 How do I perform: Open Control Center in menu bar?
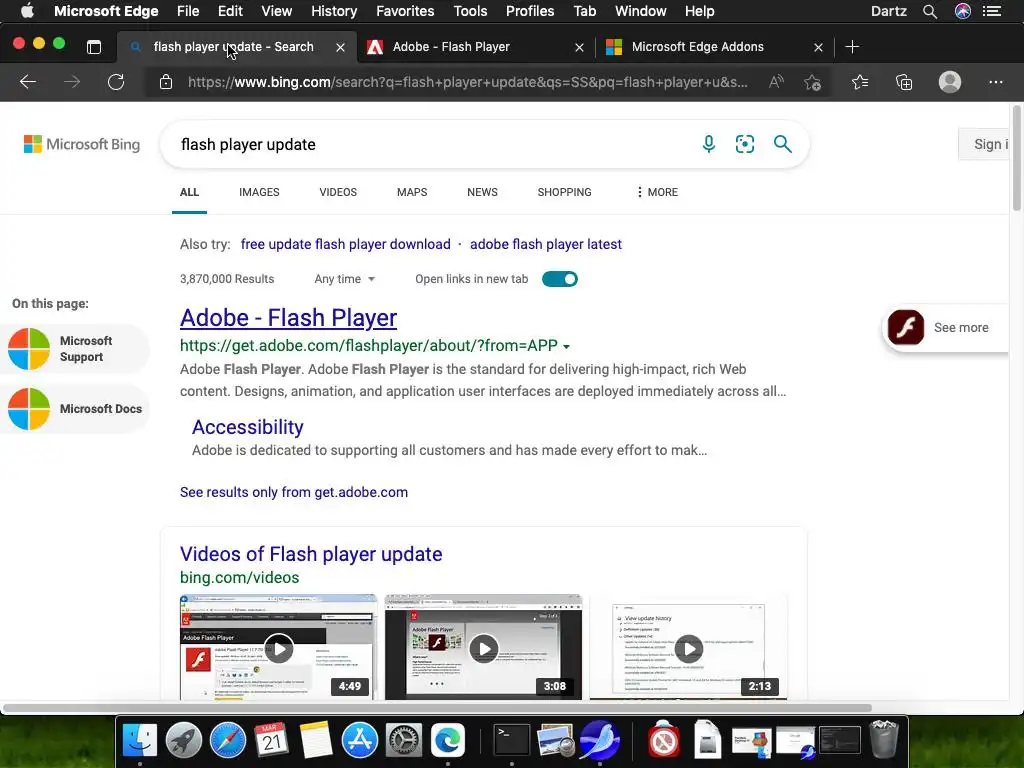tap(992, 11)
